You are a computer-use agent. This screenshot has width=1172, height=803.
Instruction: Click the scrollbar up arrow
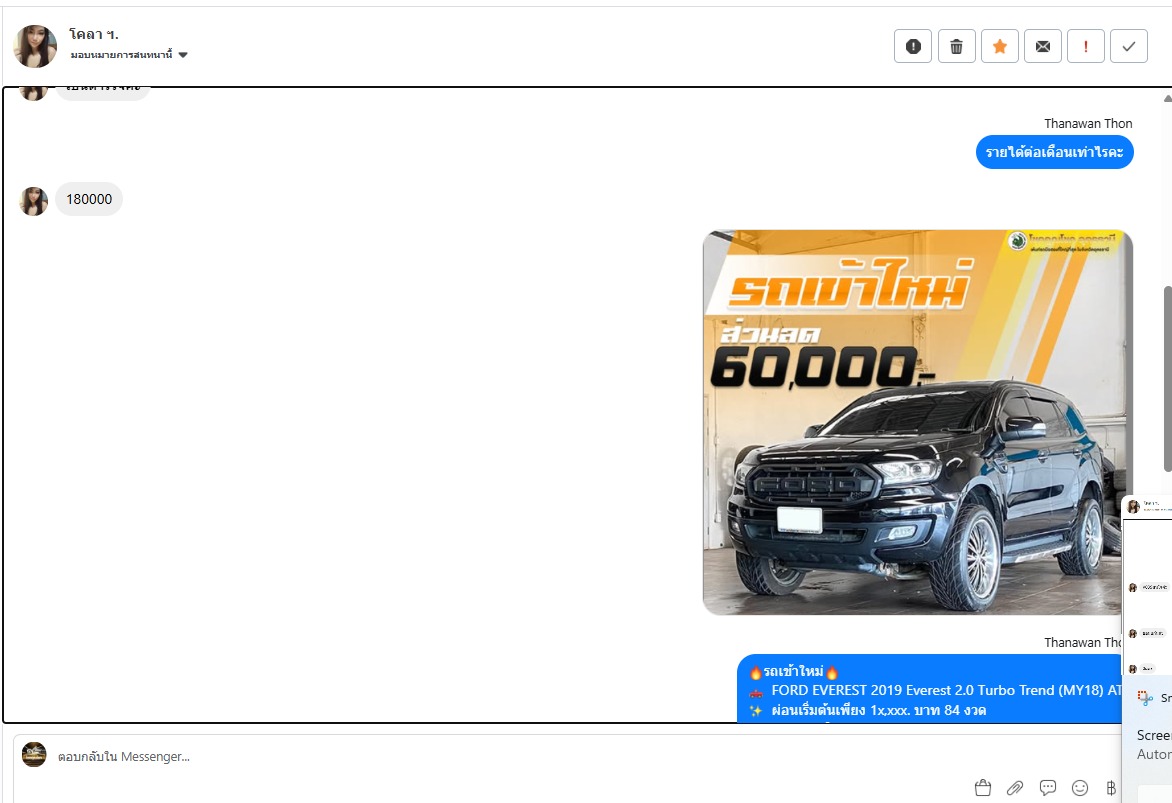pyautogui.click(x=1168, y=98)
